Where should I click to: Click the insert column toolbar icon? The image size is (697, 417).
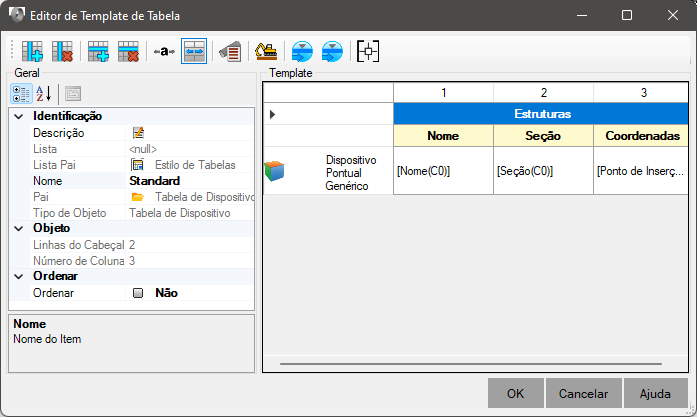32,52
